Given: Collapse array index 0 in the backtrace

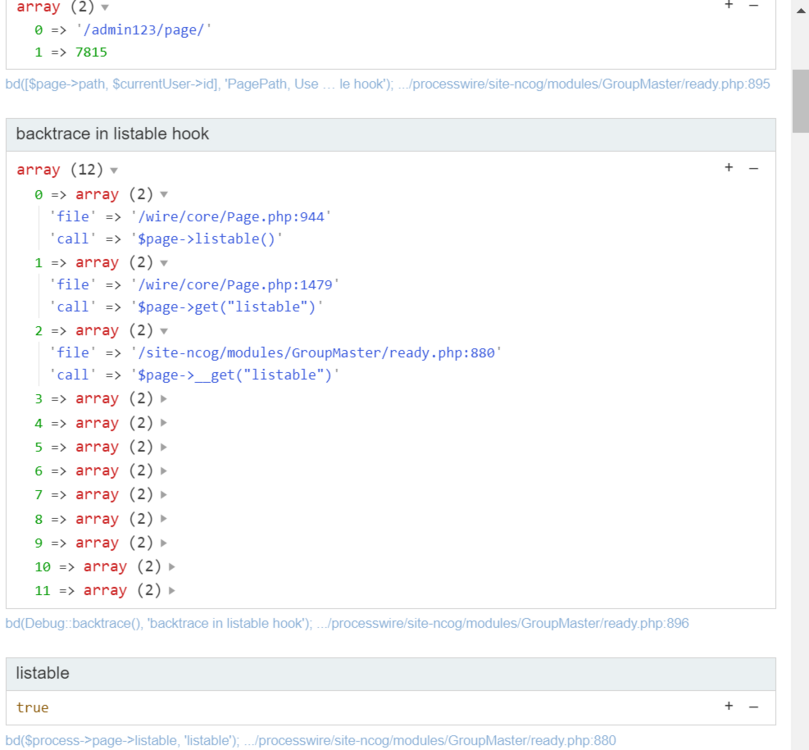Looking at the screenshot, I should tap(163, 194).
